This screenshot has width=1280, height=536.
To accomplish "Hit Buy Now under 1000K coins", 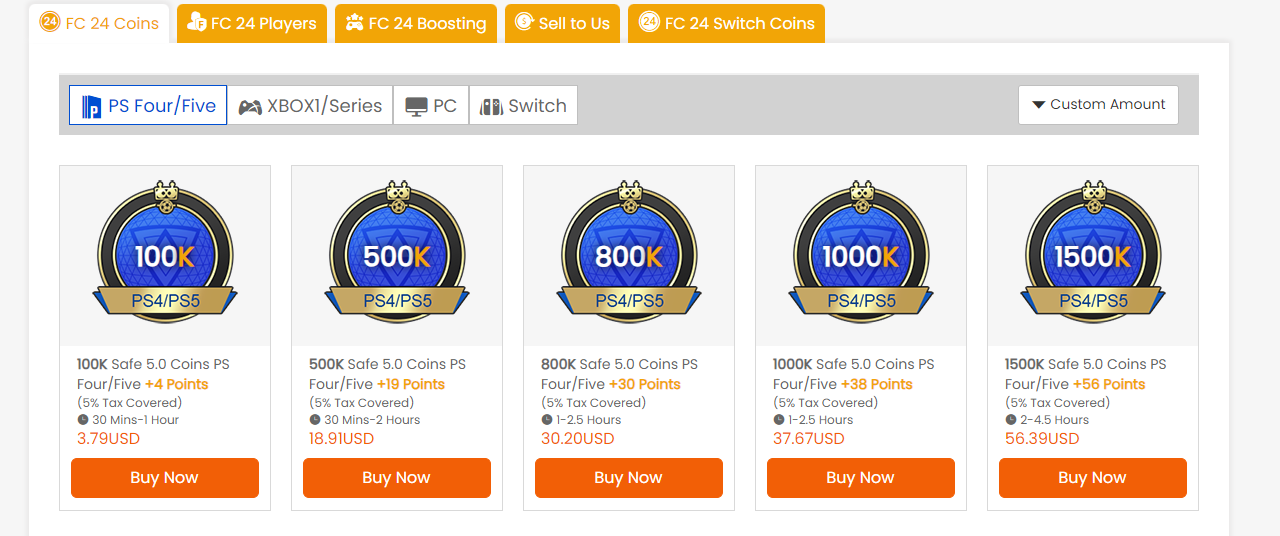I will click(861, 478).
